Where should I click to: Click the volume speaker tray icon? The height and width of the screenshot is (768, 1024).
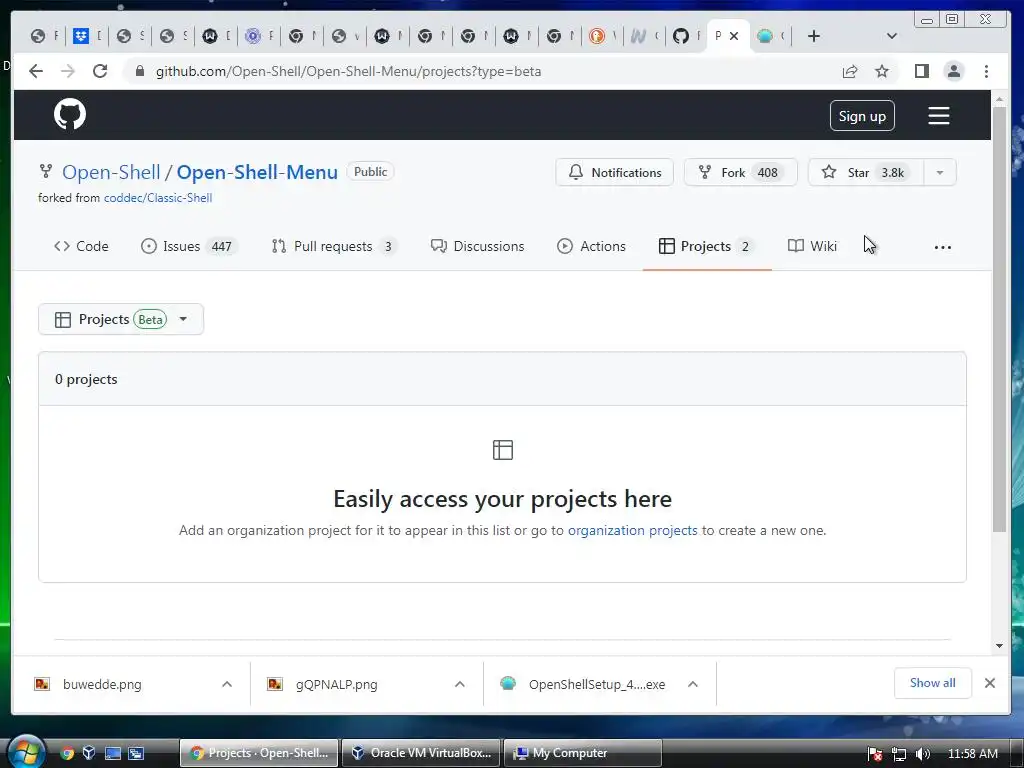tap(922, 754)
